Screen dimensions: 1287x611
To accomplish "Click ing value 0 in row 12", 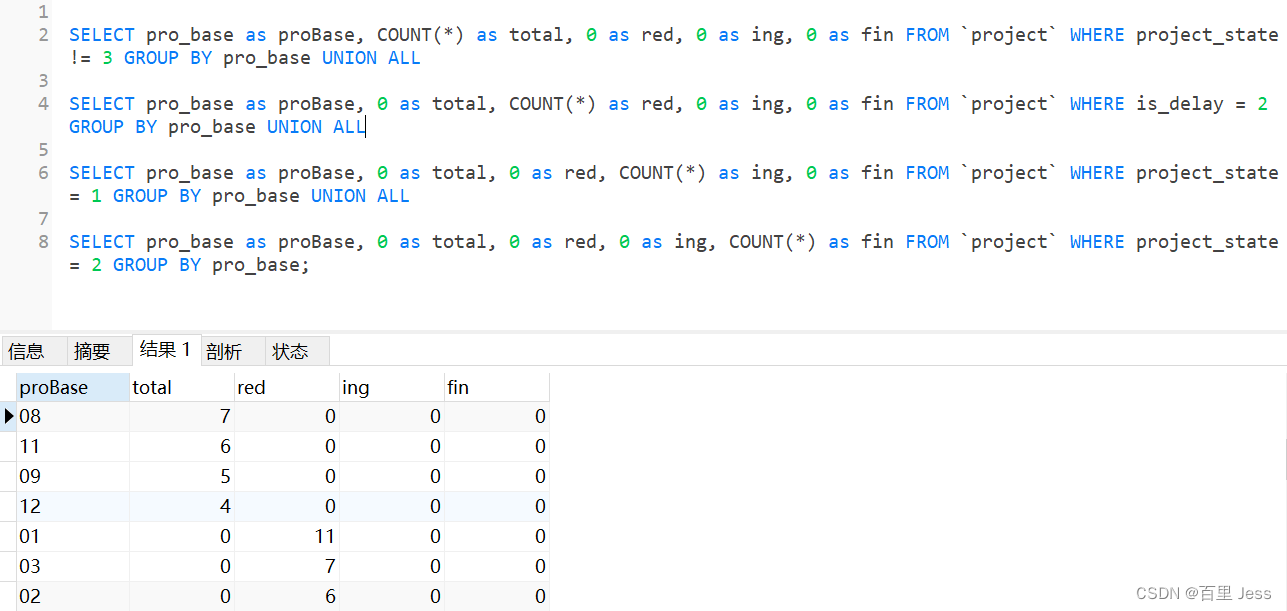I will (392, 506).
